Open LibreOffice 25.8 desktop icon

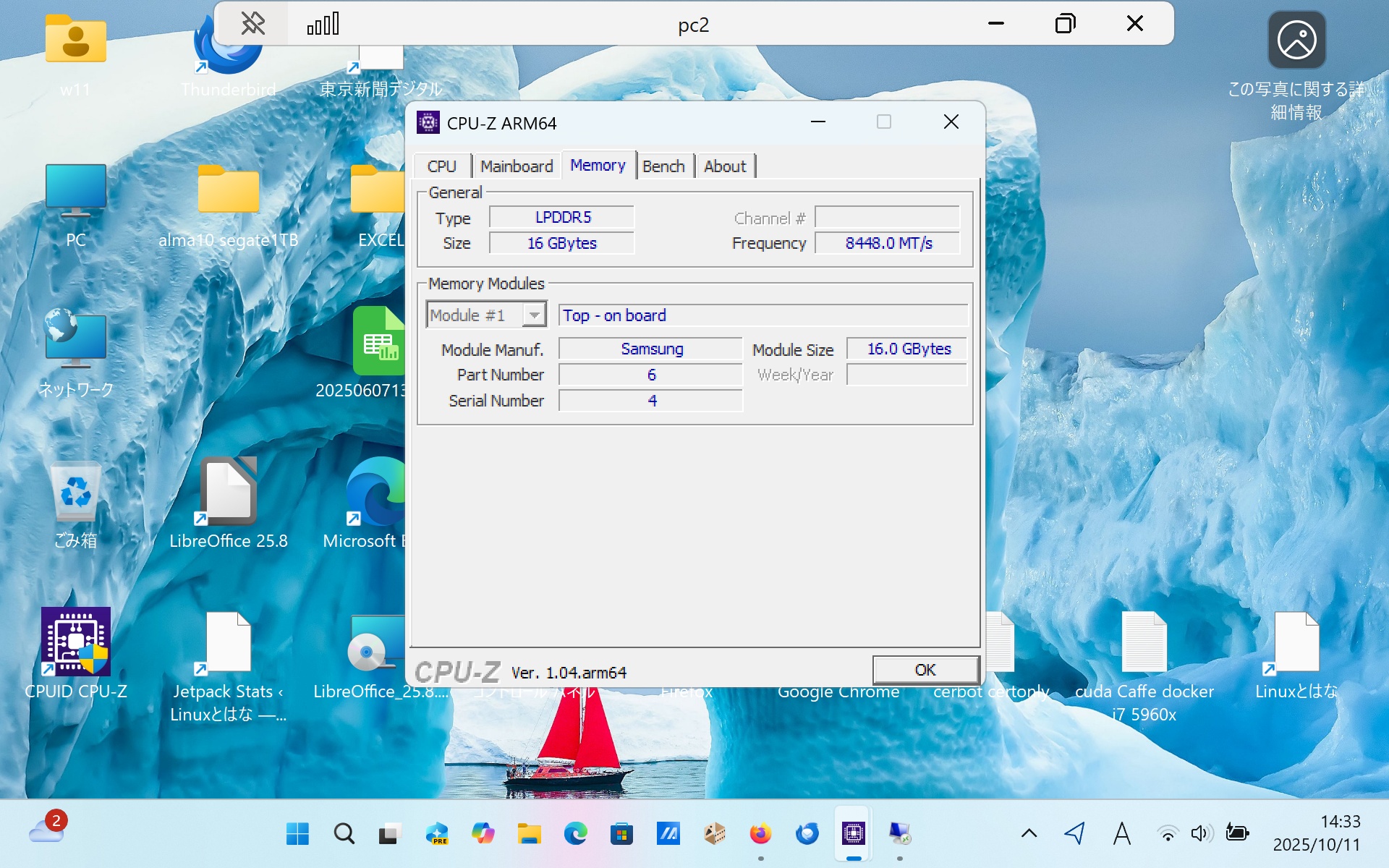click(x=228, y=492)
